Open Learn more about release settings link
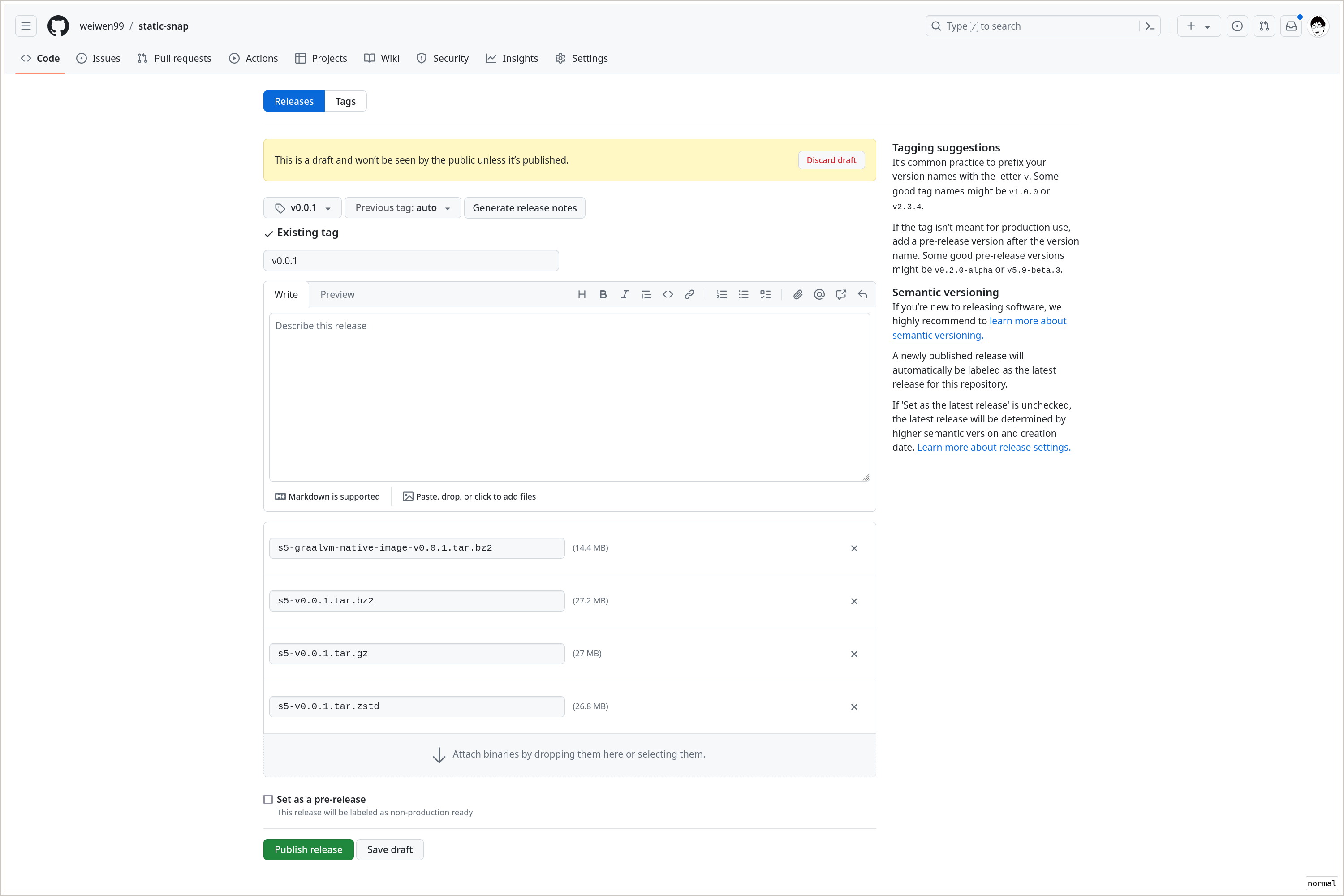Viewport: 1344px width, 896px height. click(994, 448)
